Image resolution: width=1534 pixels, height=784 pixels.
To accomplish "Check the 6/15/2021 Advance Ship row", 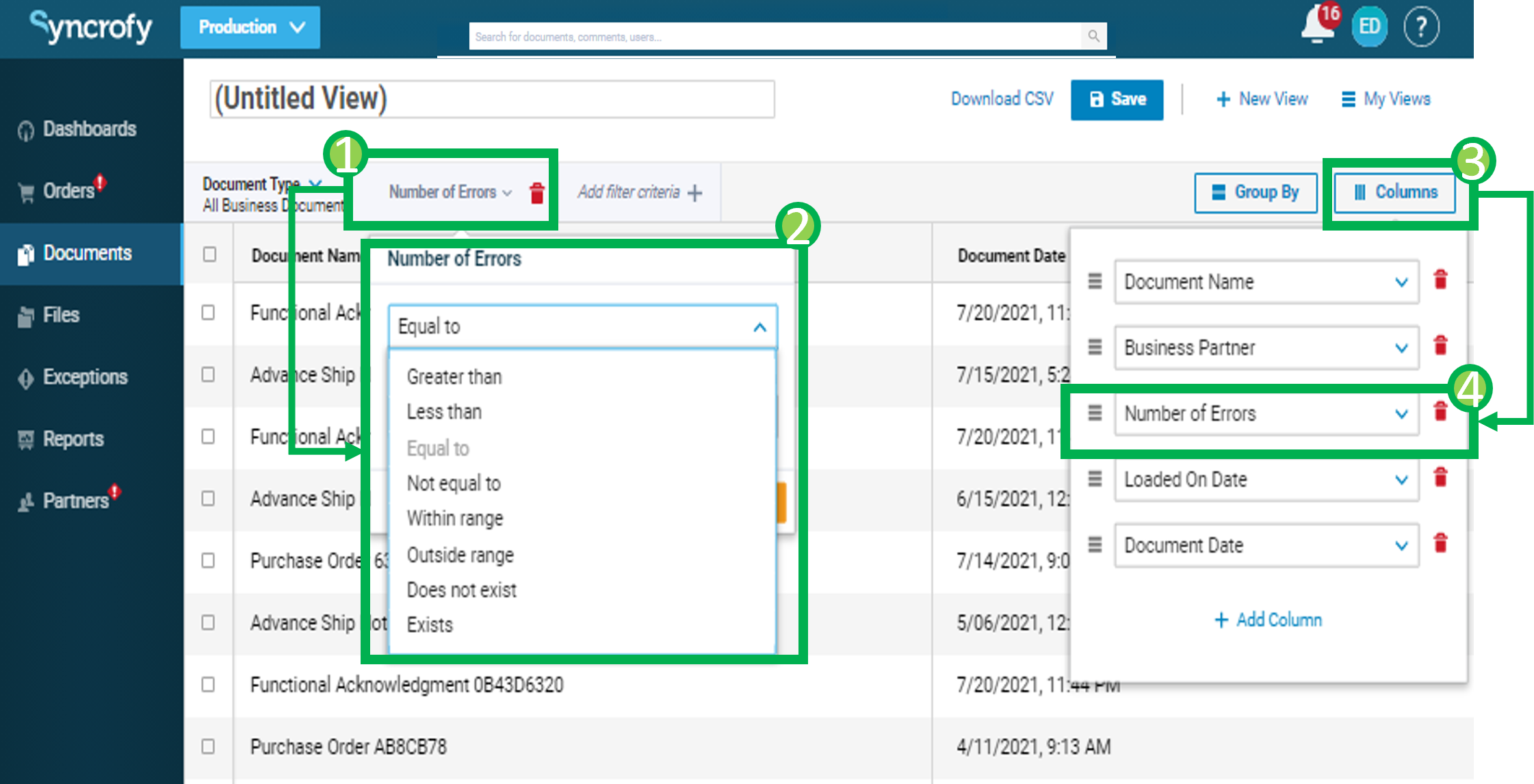I will point(209,498).
